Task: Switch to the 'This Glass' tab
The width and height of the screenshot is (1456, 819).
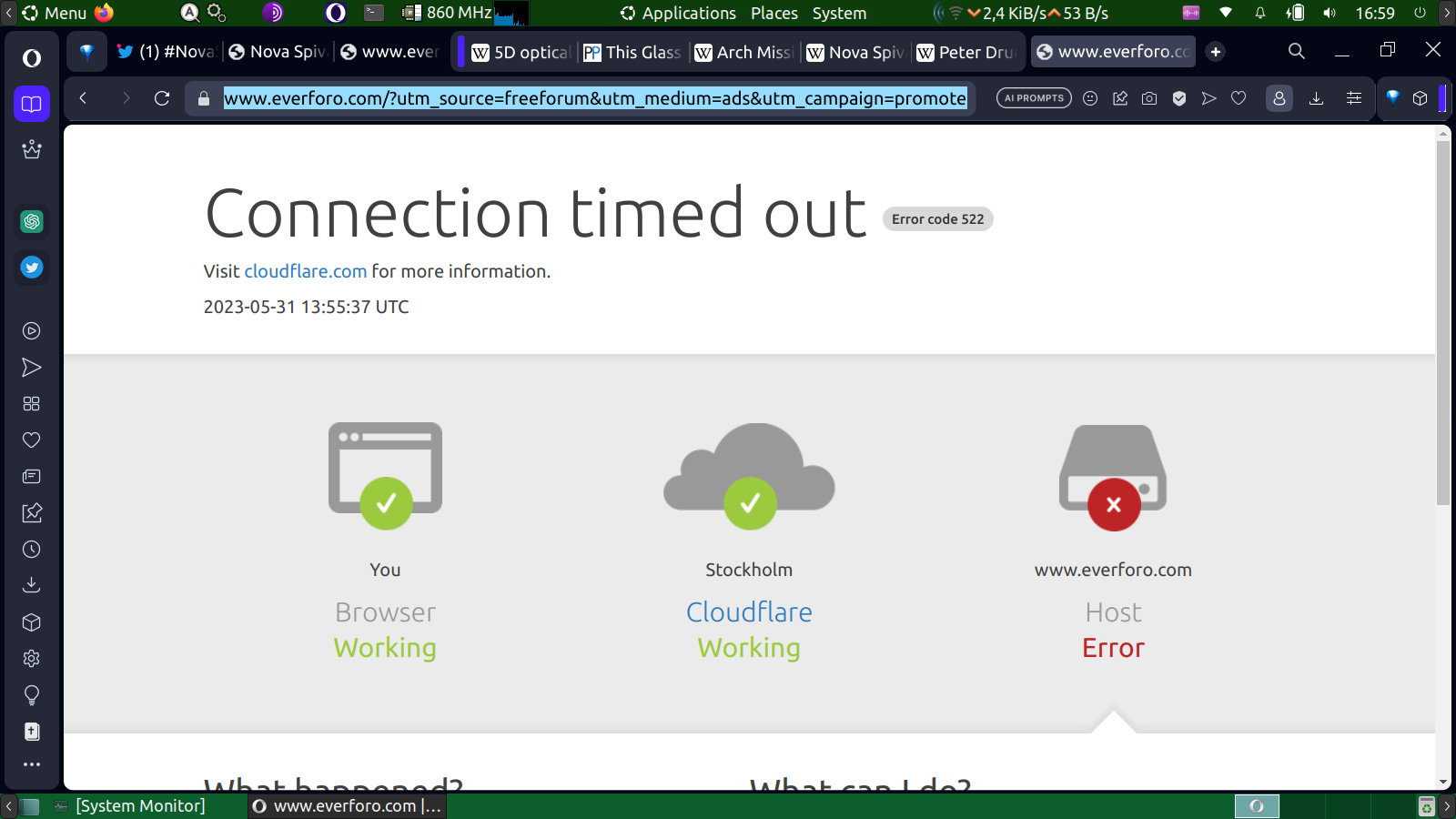Action: tap(632, 52)
